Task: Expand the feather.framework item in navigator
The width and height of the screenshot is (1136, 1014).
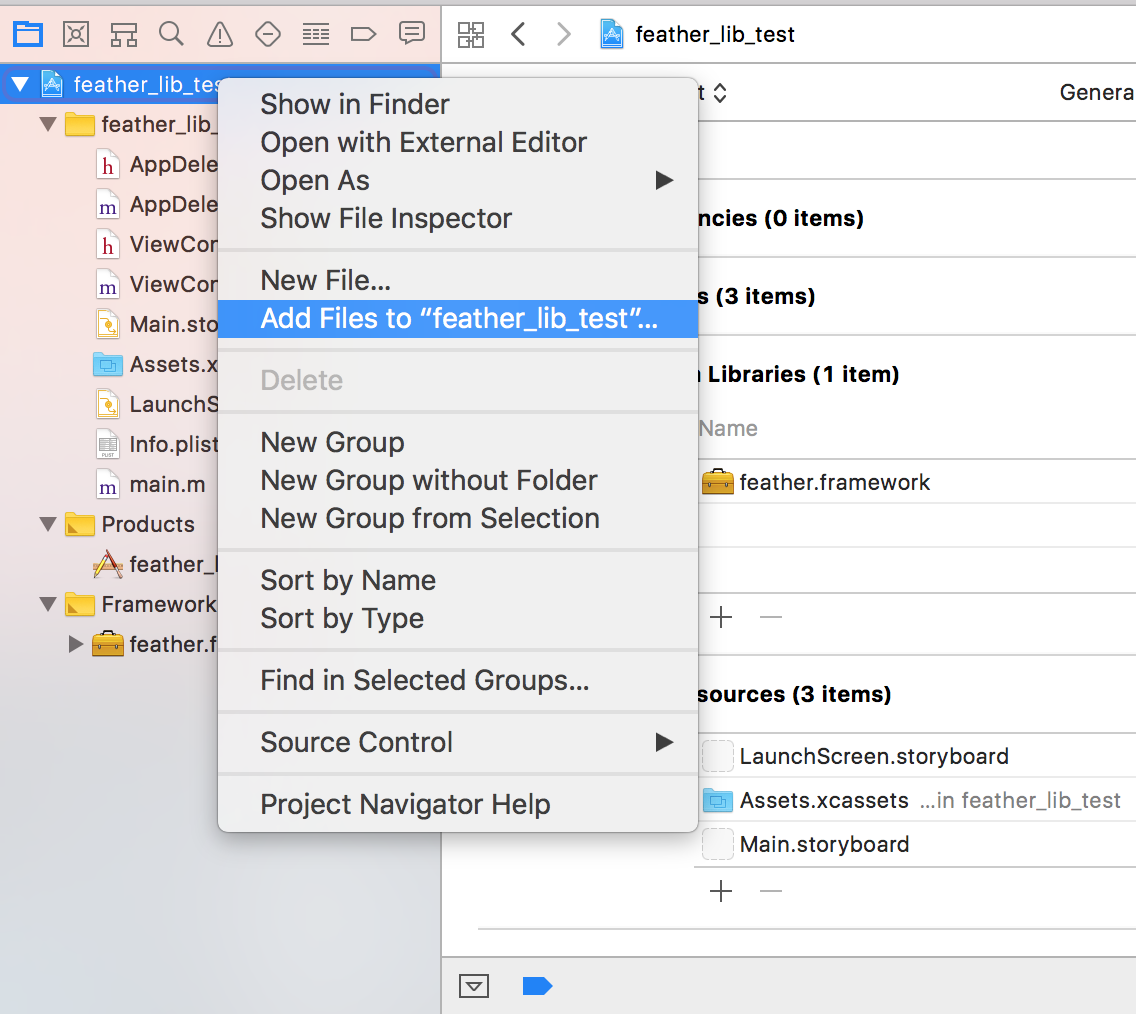Action: [75, 644]
